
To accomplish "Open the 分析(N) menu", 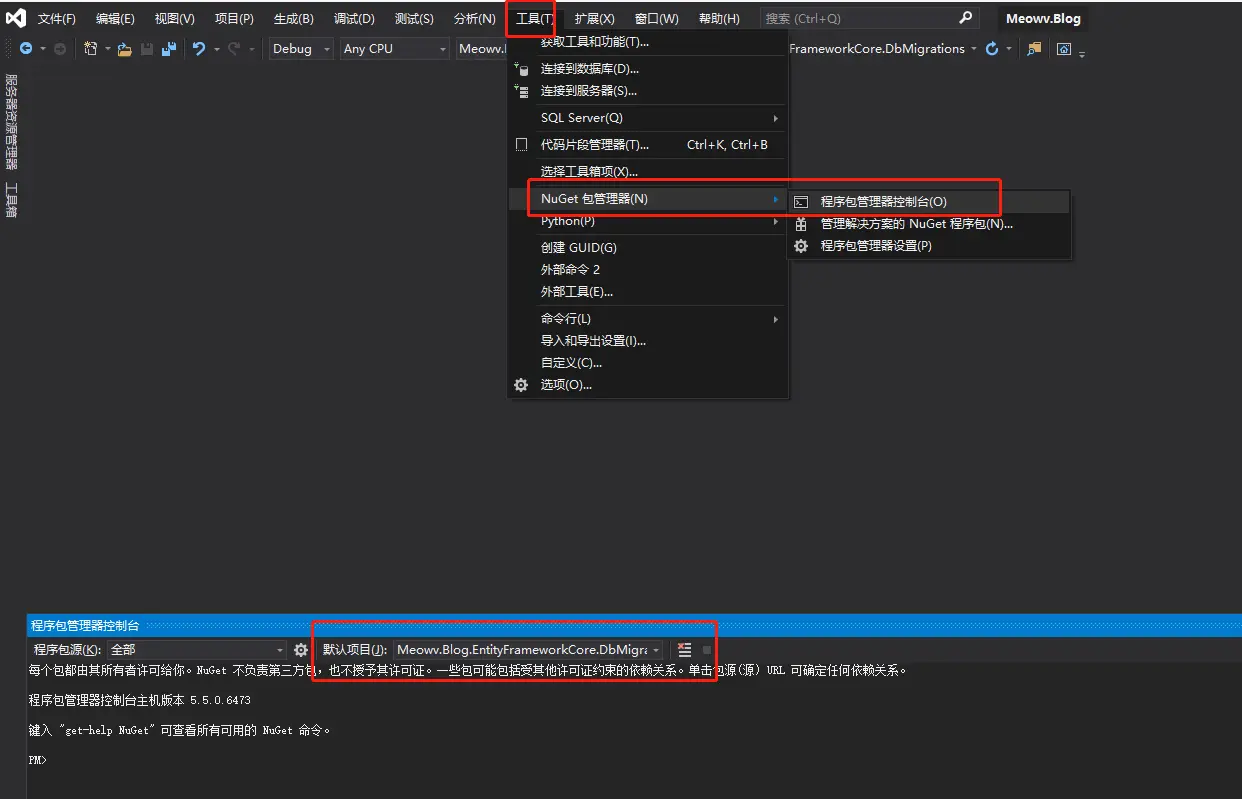I will [x=474, y=19].
